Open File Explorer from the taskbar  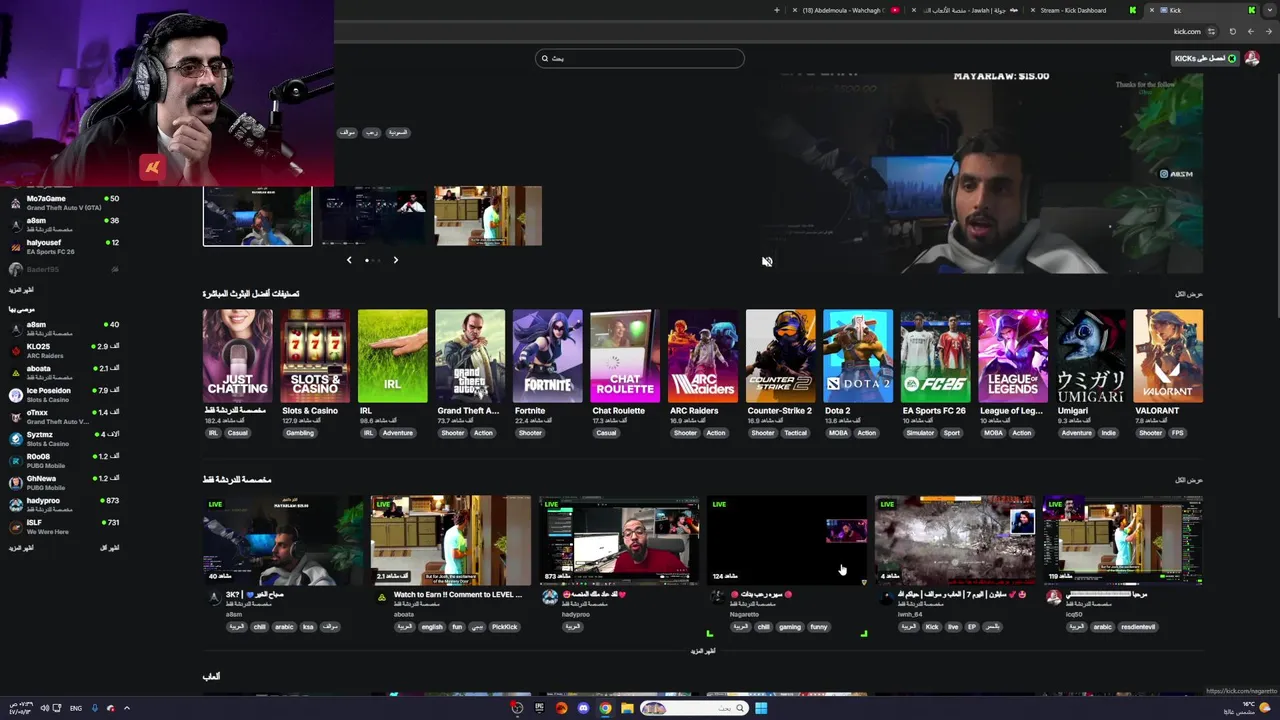click(627, 708)
